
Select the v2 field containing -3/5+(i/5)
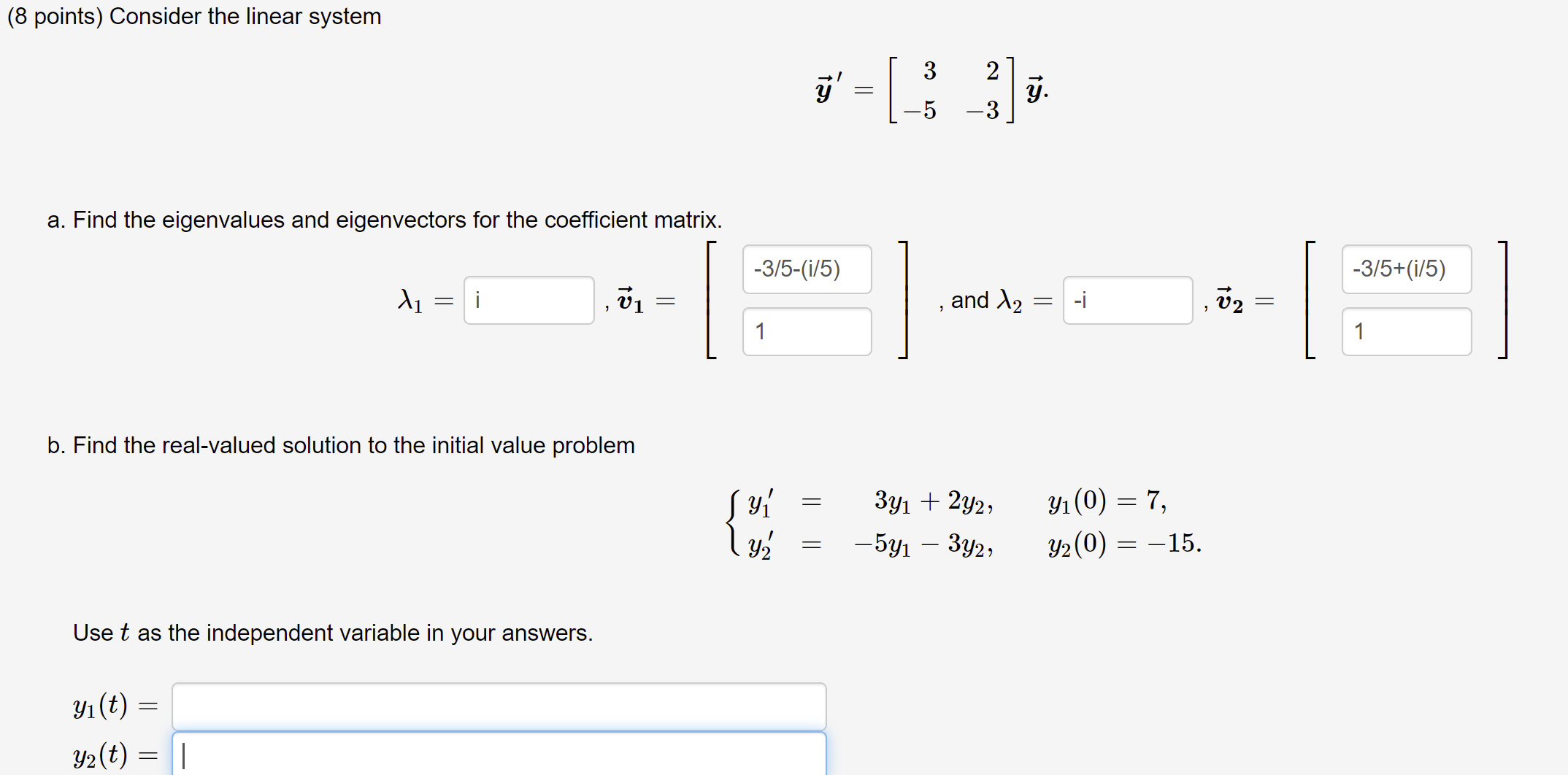(x=1406, y=269)
